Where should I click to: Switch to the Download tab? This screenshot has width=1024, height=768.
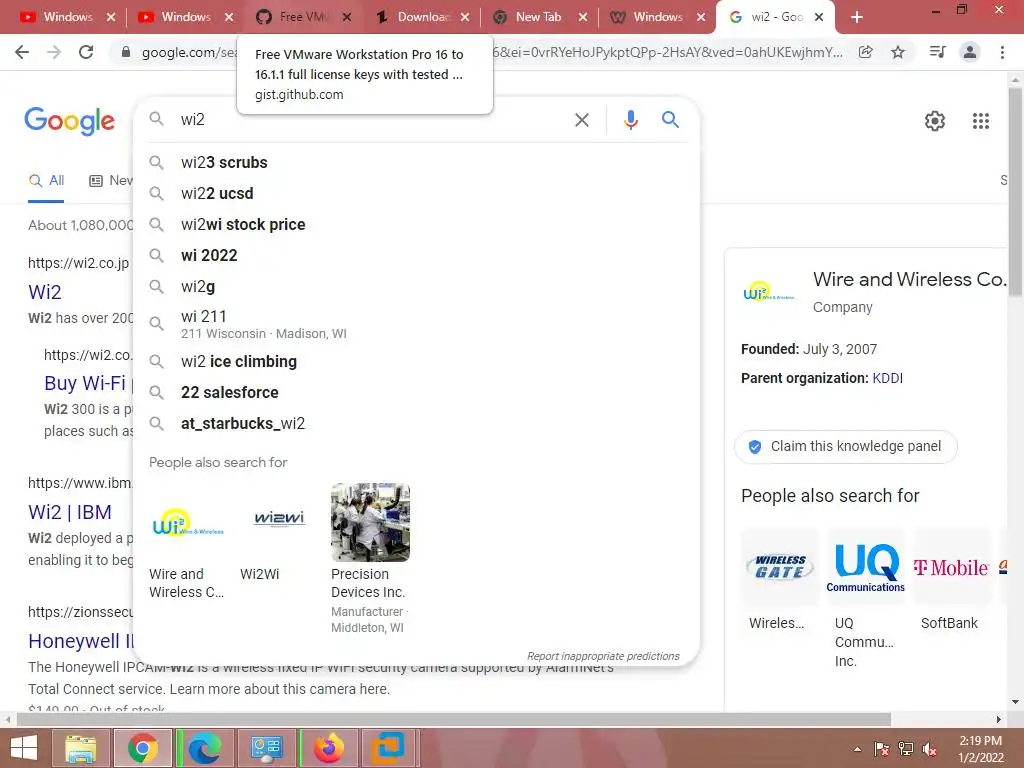(421, 17)
